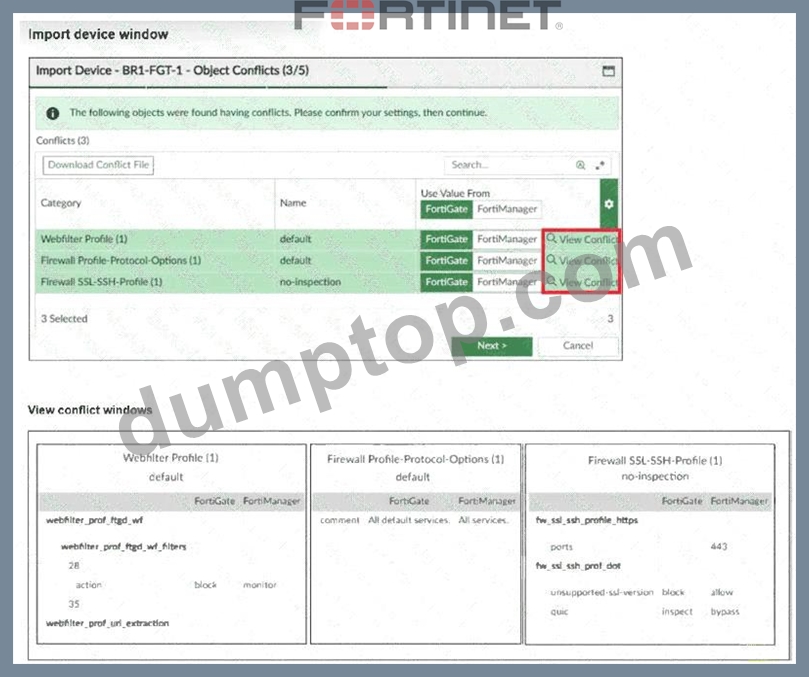Screen dimensions: 809x677
Task: Set header Use Value From to FortiGate
Action: pyautogui.click(x=446, y=209)
